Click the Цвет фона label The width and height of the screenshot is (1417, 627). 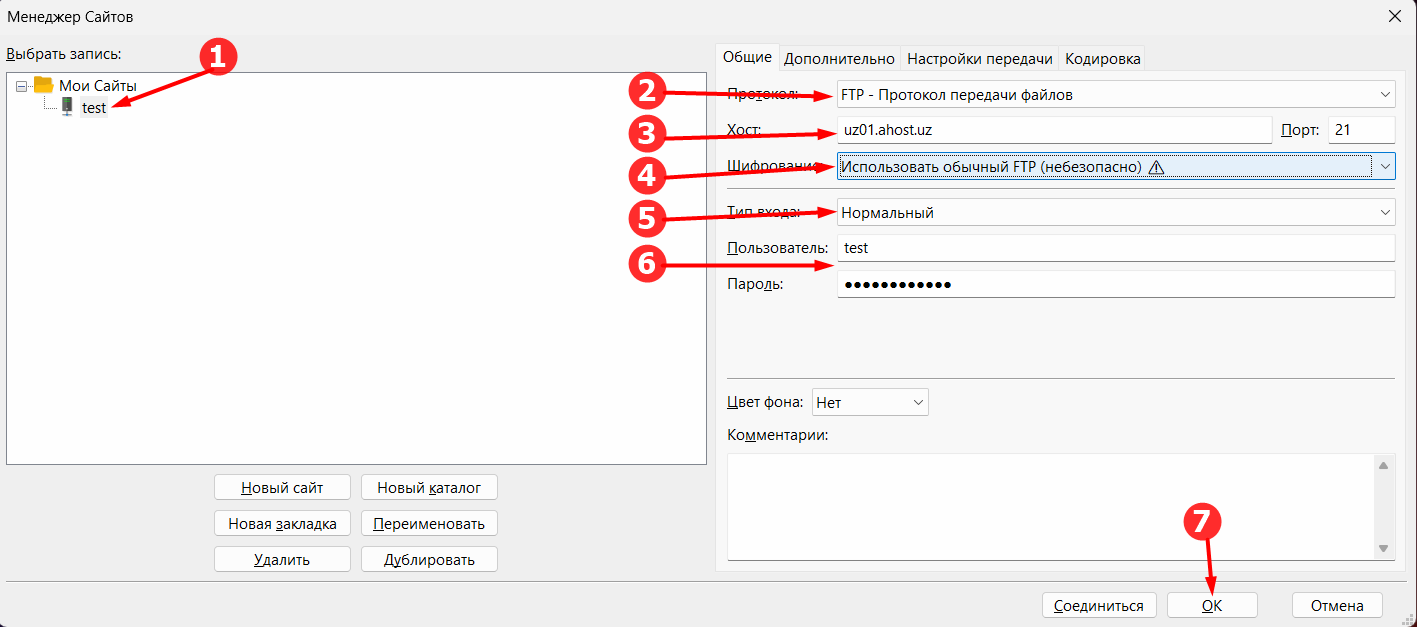765,402
